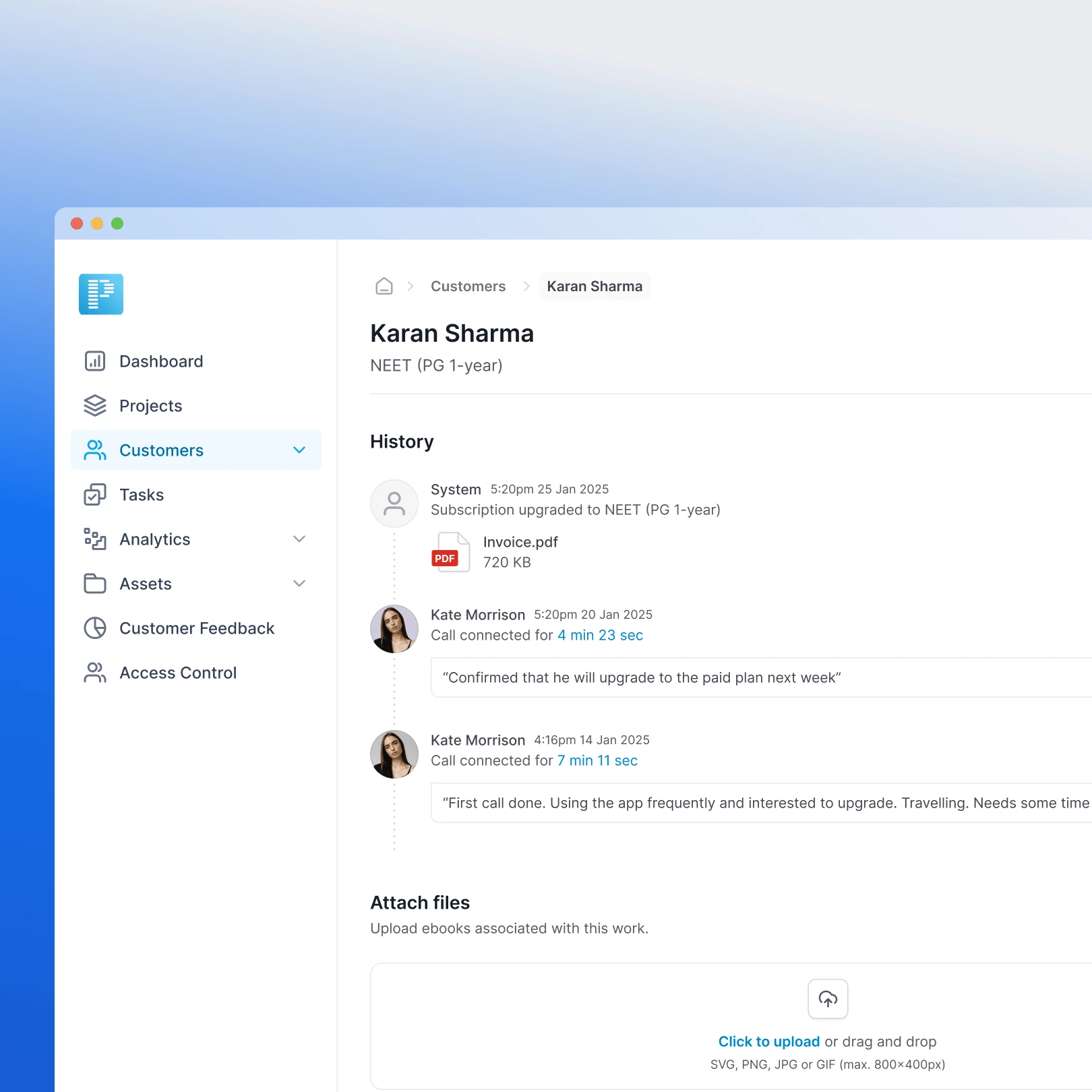
Task: Open the 4 min 23 sec call duration
Action: click(x=600, y=635)
